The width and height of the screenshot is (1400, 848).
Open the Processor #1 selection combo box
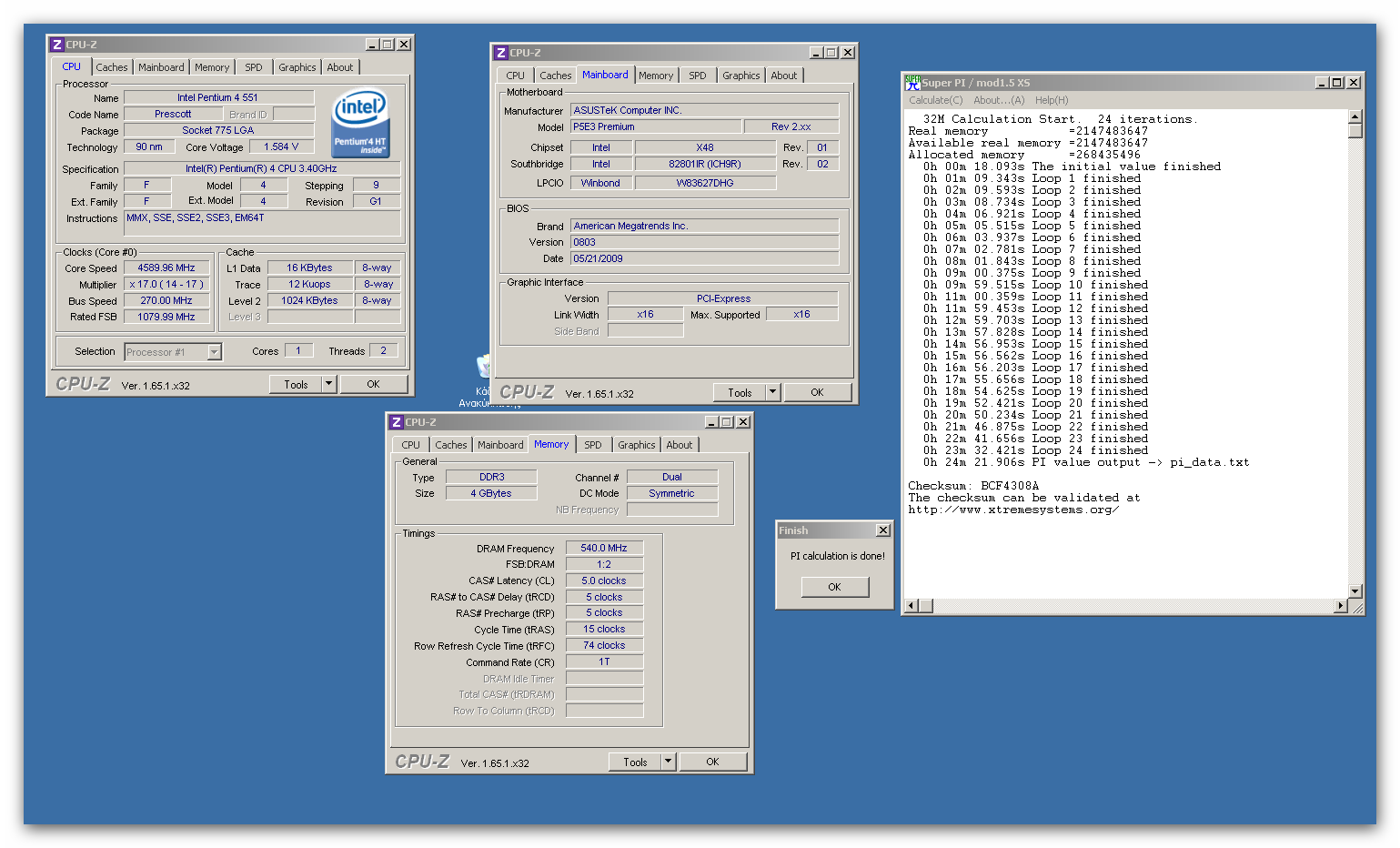tap(173, 352)
